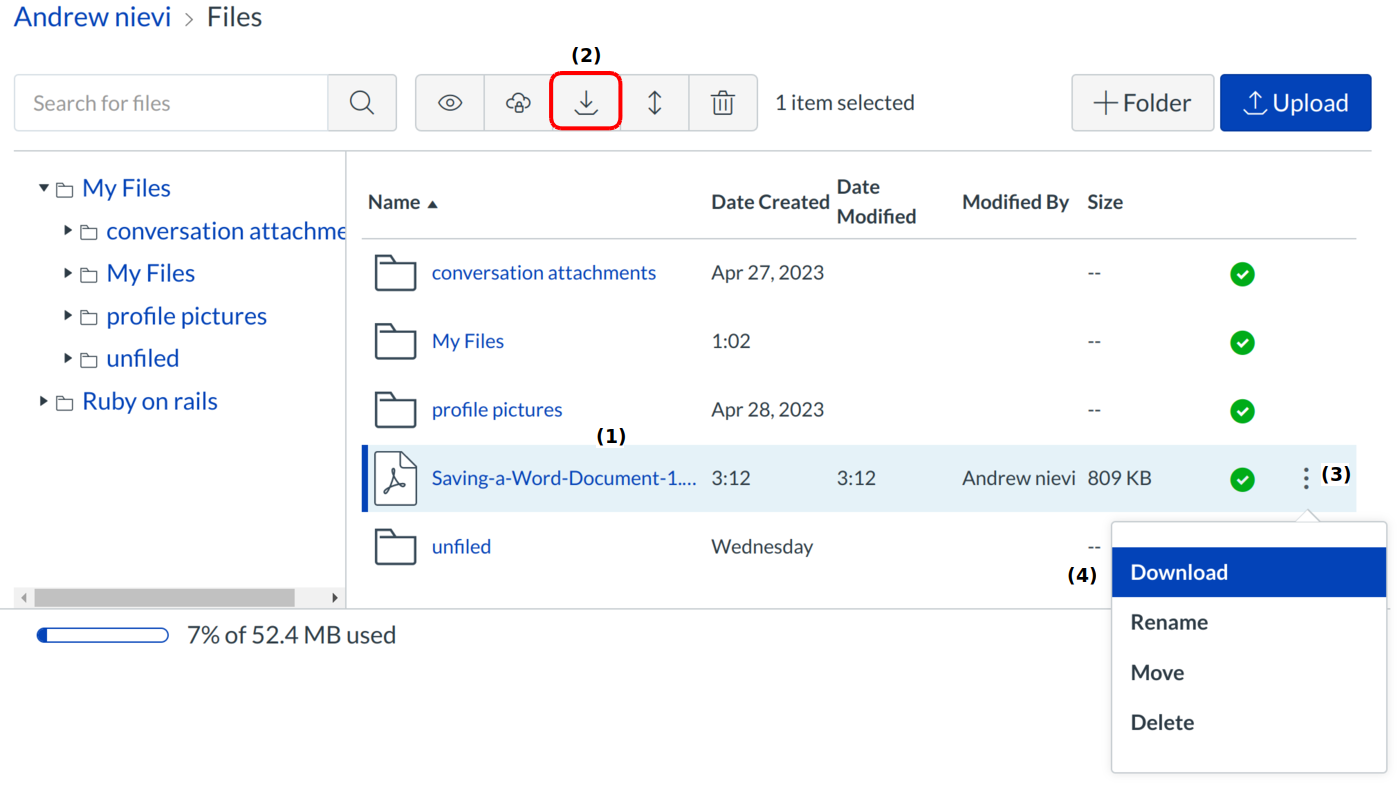The height and width of the screenshot is (804, 1400).
Task: Click the magnifying glass search button
Action: [362, 103]
